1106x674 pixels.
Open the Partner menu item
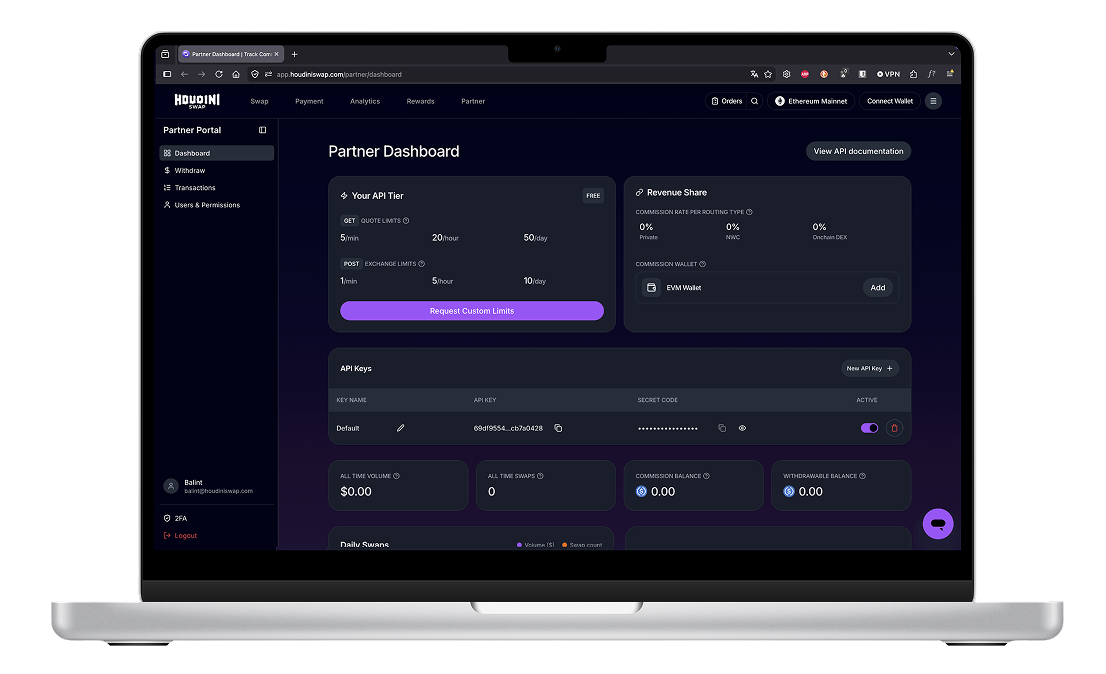point(473,102)
